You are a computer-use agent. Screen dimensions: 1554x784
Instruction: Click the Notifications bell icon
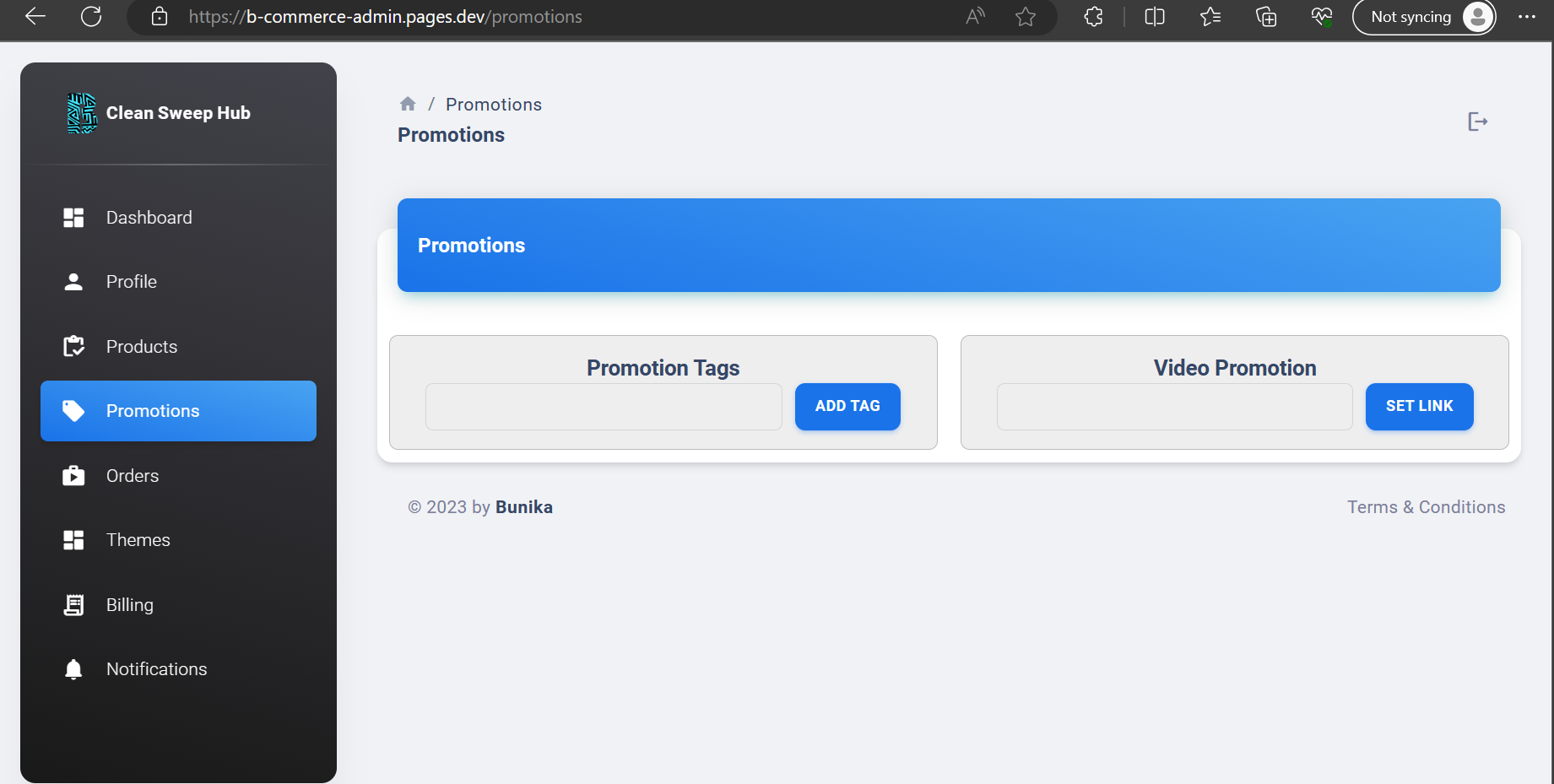(x=73, y=668)
